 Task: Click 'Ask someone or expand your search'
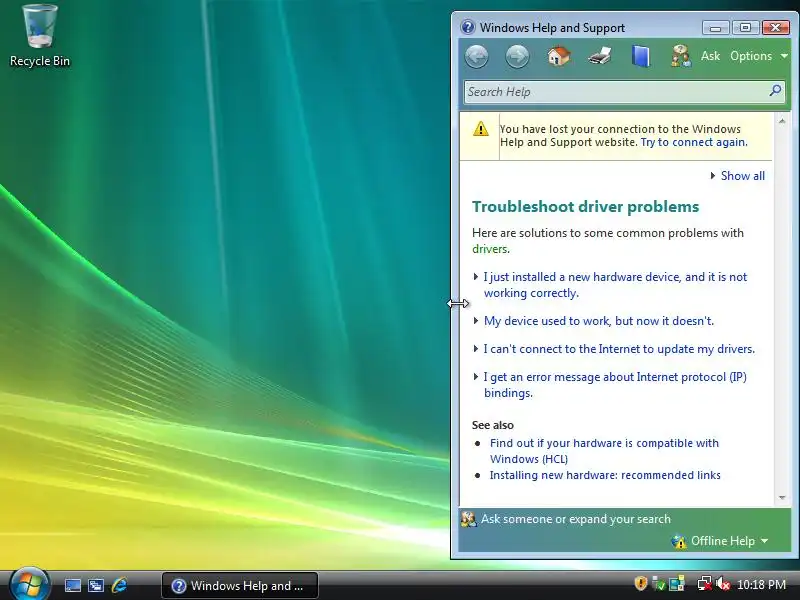pos(576,519)
